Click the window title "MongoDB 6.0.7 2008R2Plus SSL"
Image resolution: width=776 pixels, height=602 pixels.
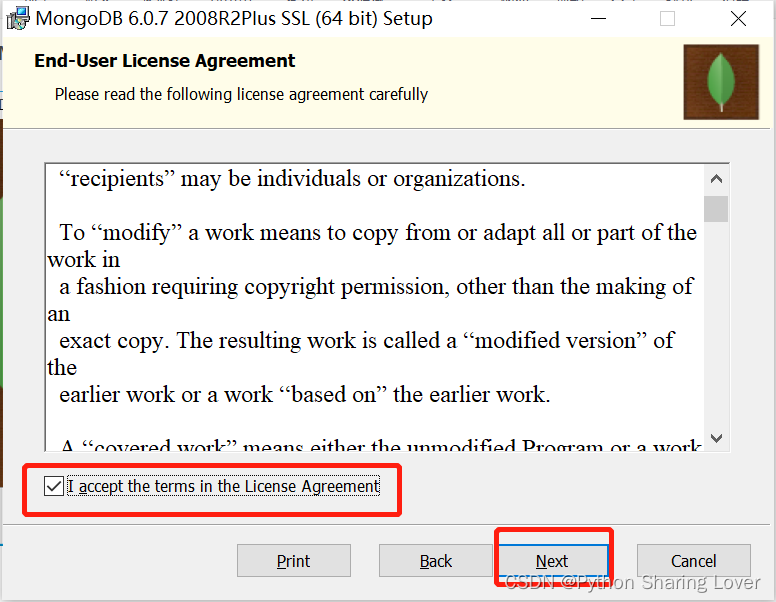(x=234, y=19)
